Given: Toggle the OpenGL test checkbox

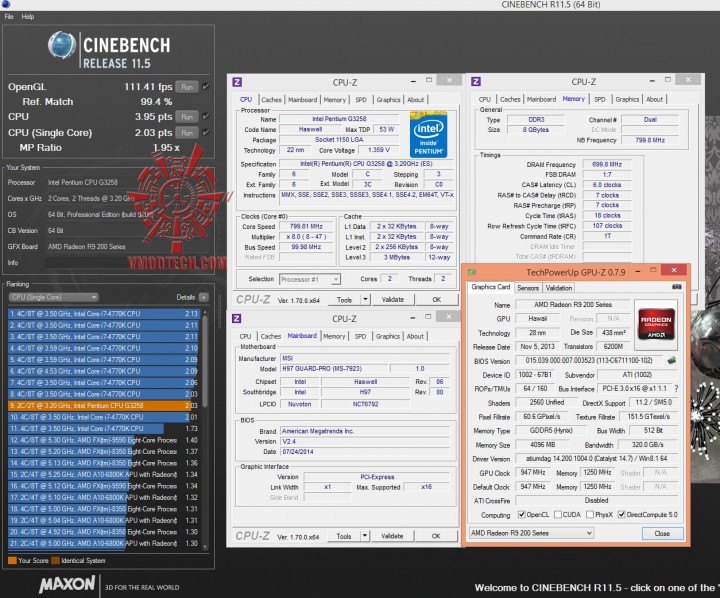Looking at the screenshot, I should [205, 86].
